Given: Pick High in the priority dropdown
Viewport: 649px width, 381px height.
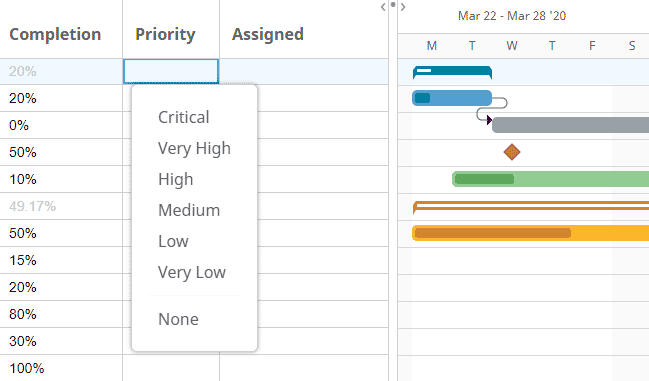Looking at the screenshot, I should (x=175, y=180).
